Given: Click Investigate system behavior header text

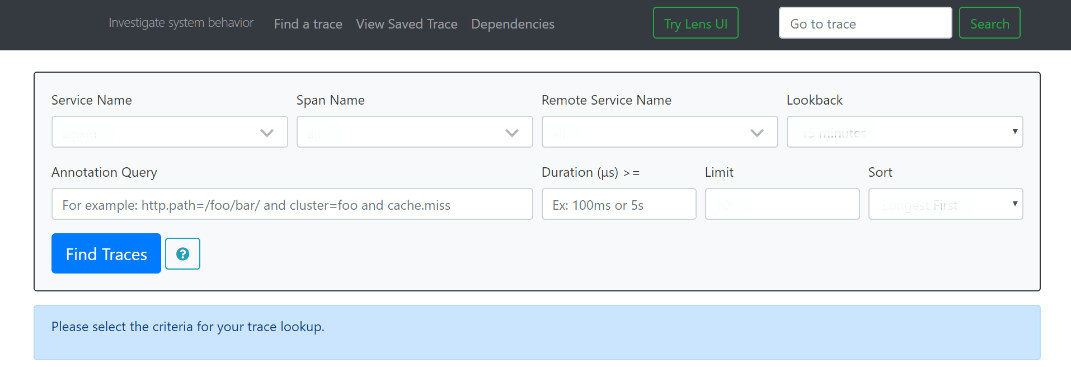Looking at the screenshot, I should (181, 23).
